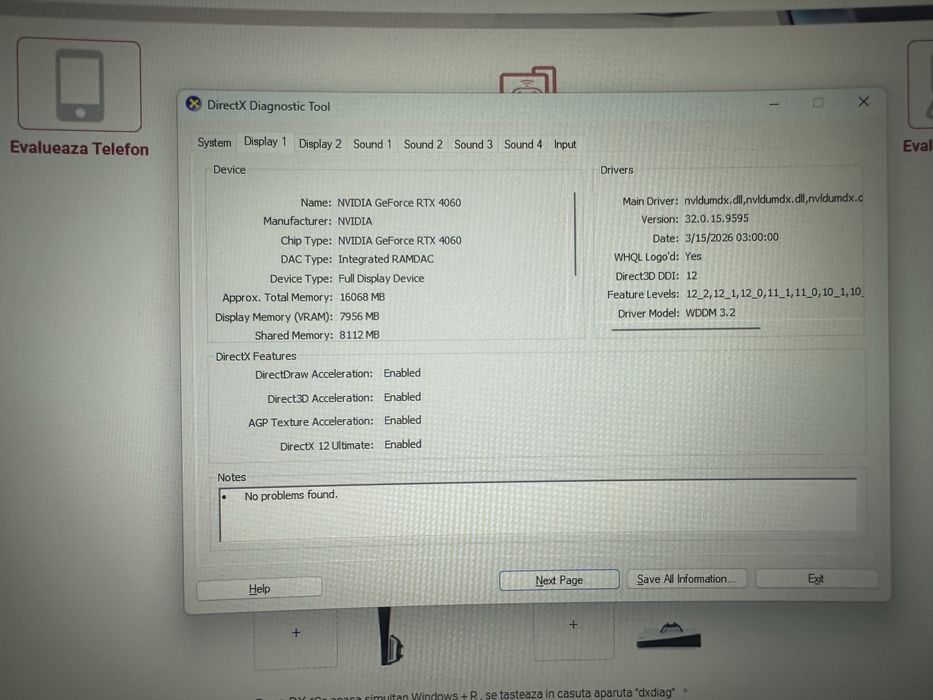This screenshot has width=933, height=700.
Task: Click the black flat console image
Action: click(x=669, y=636)
